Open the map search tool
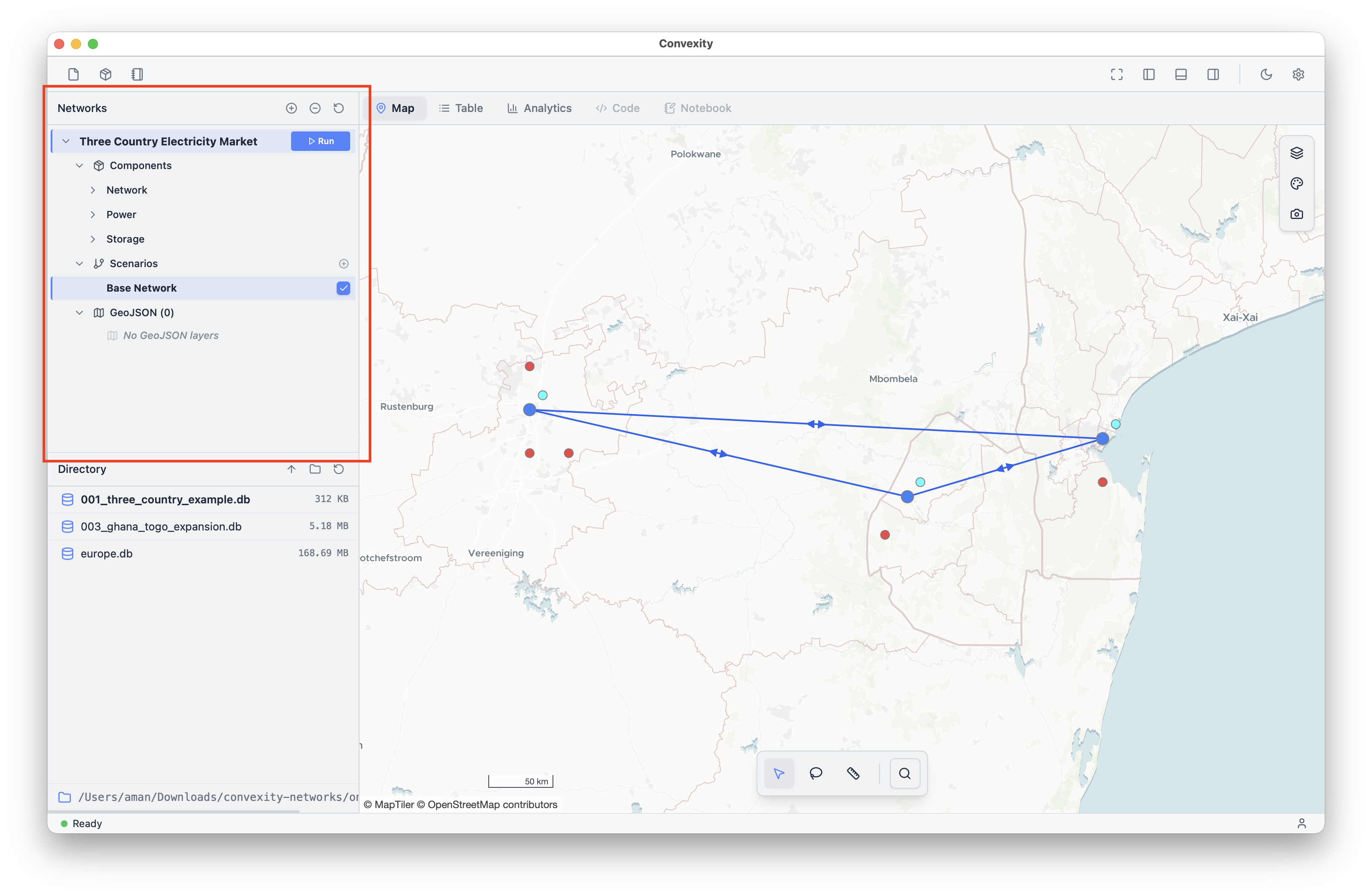 (904, 773)
